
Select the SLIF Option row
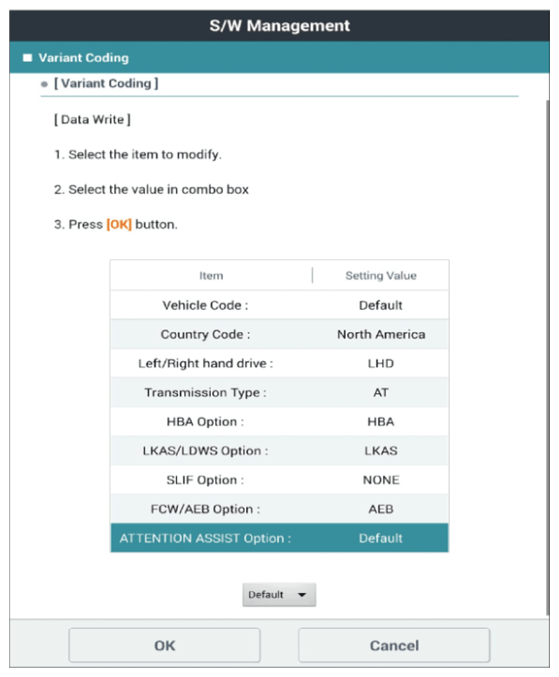(279, 480)
